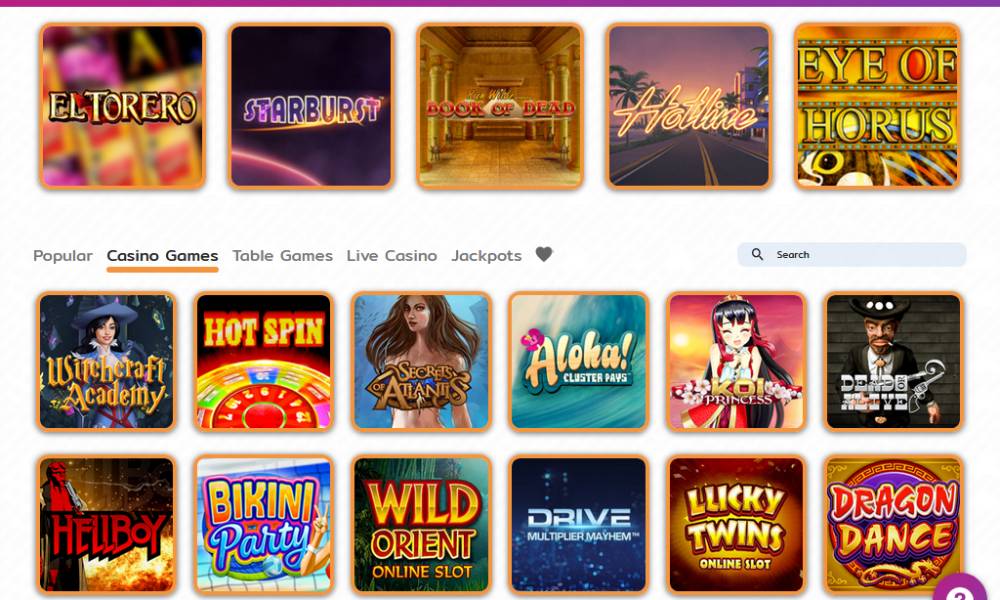Open the Table Games tab
This screenshot has width=1000, height=600.
coord(283,256)
